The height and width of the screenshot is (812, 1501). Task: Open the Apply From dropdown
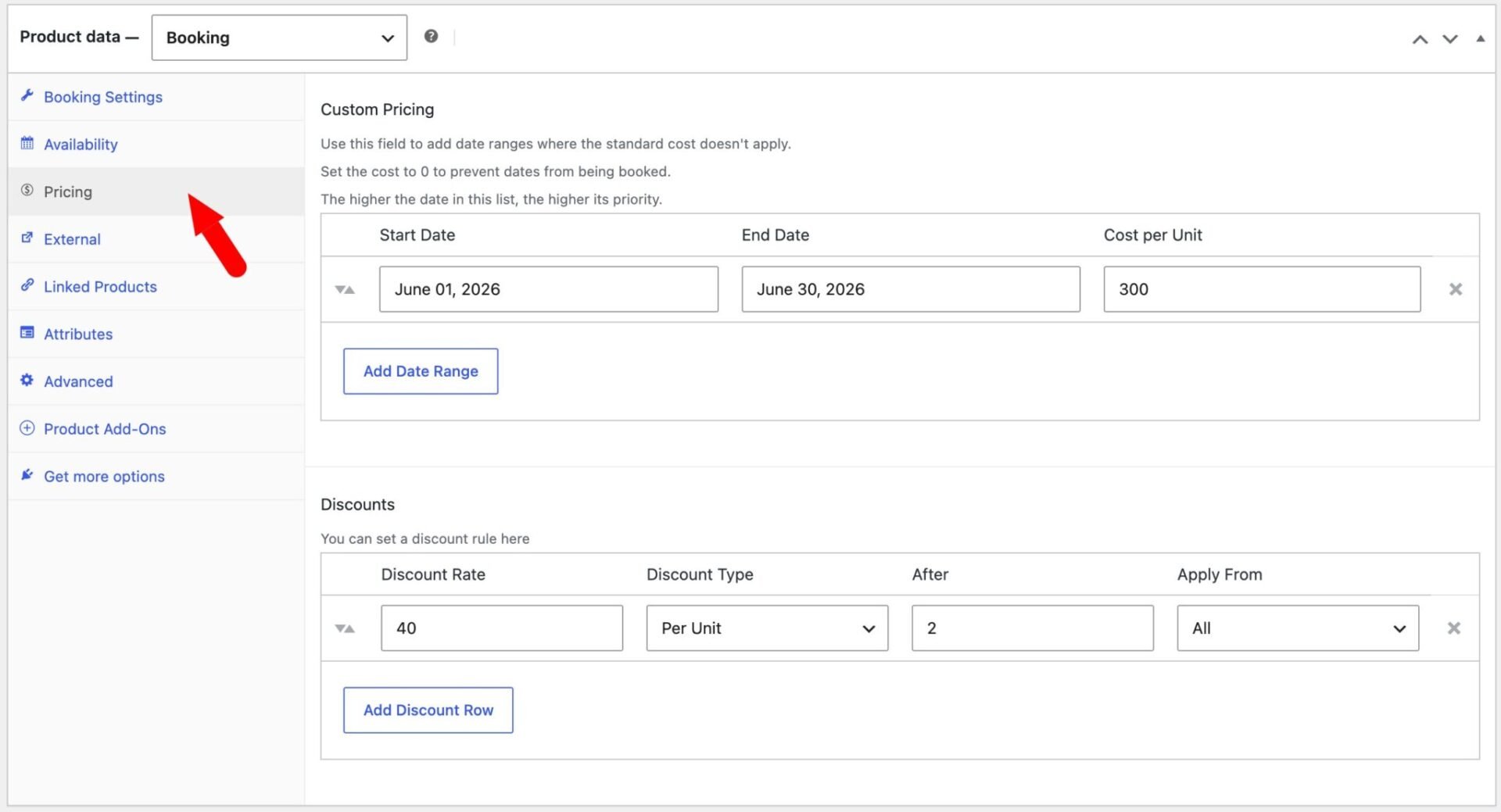click(1296, 628)
